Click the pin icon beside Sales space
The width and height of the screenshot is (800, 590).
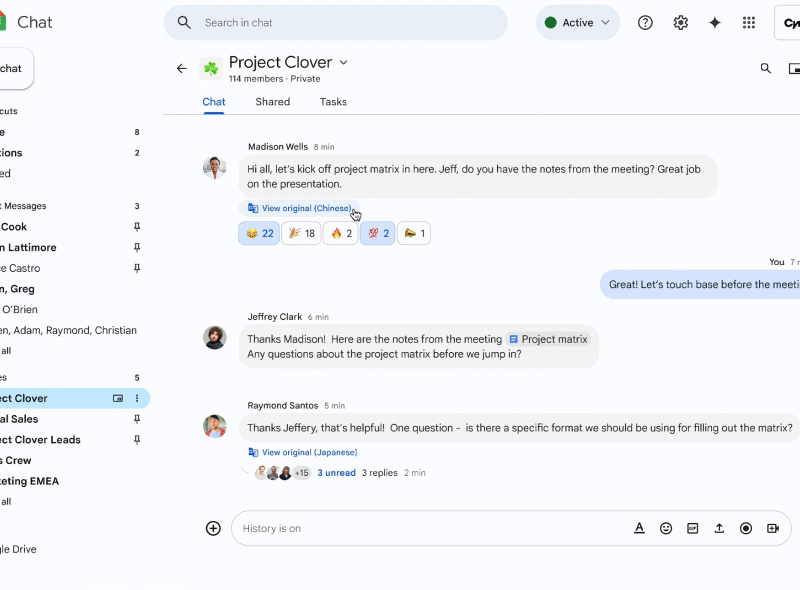[x=137, y=419]
